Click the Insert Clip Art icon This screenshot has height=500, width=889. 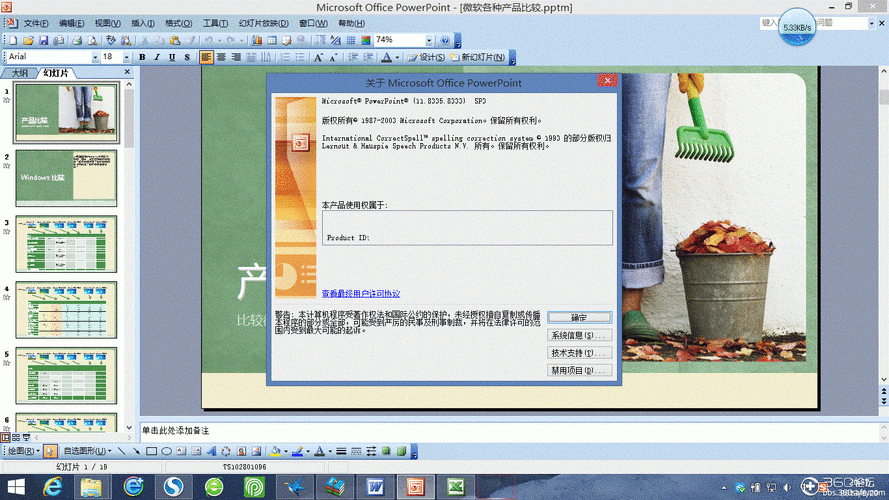pos(242,451)
